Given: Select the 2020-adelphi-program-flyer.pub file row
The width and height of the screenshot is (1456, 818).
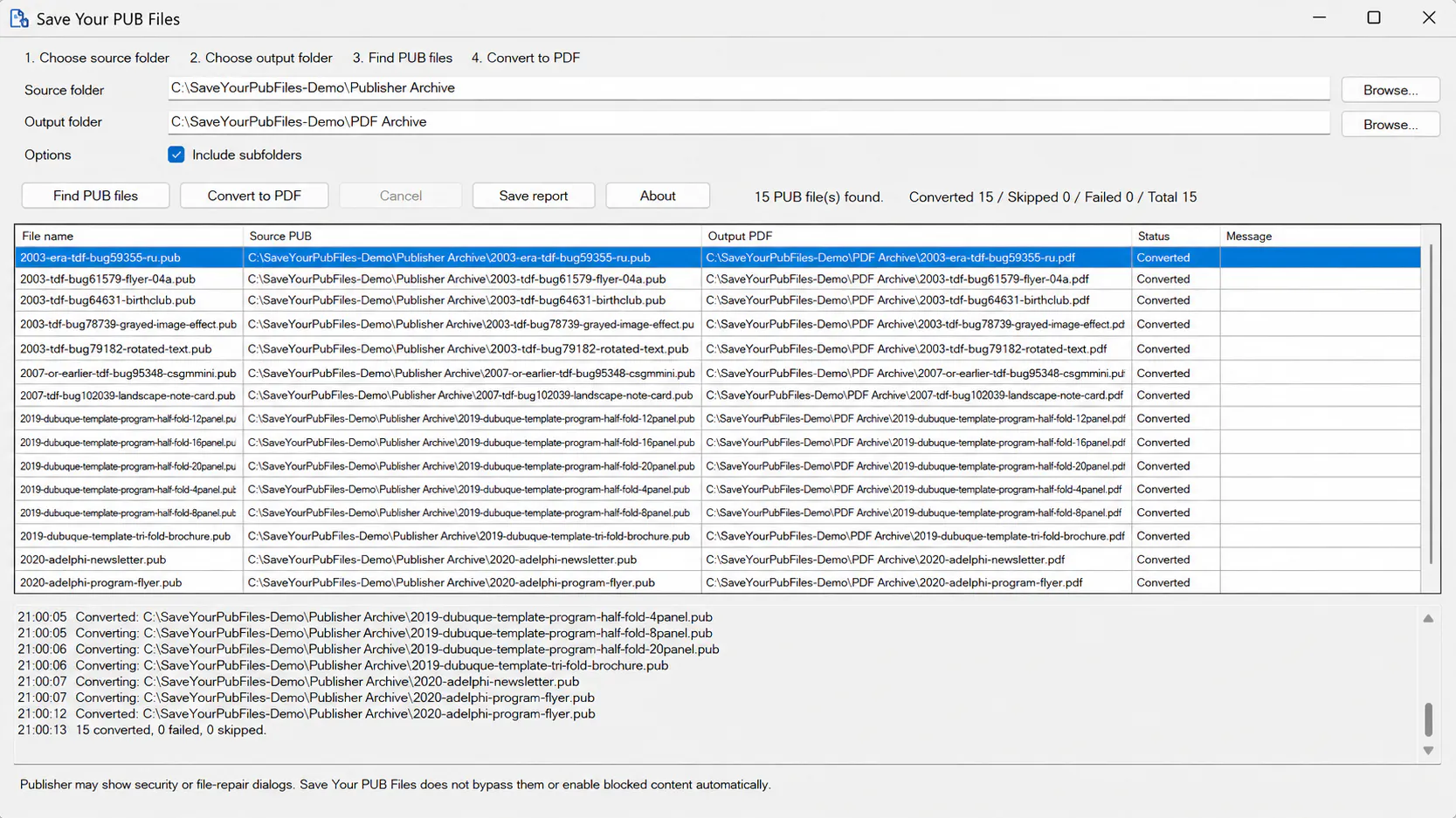Looking at the screenshot, I should (x=718, y=582).
